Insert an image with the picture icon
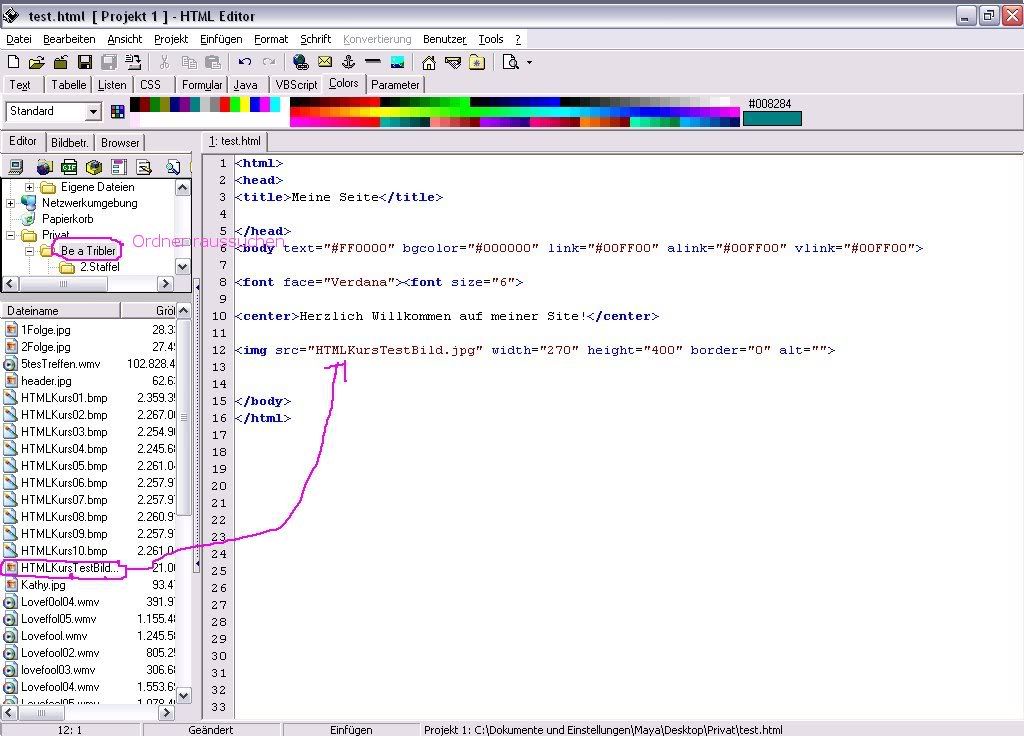Viewport: 1024px width, 736px height. [397, 62]
